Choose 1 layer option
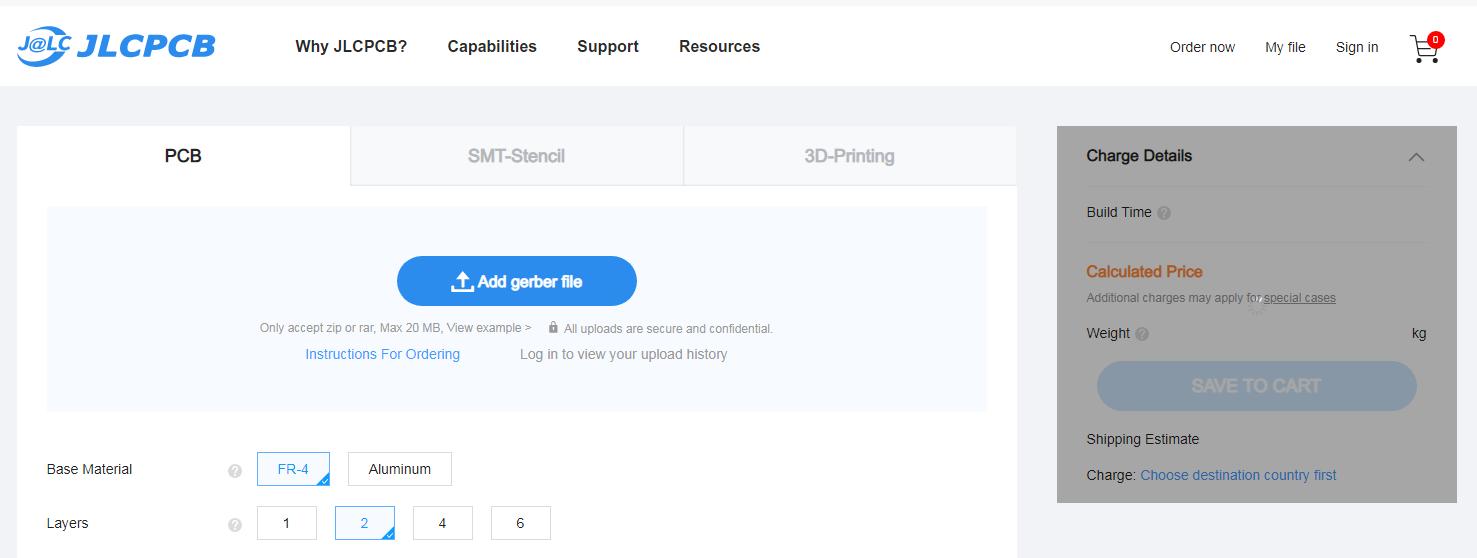This screenshot has width=1477, height=558. 286,523
